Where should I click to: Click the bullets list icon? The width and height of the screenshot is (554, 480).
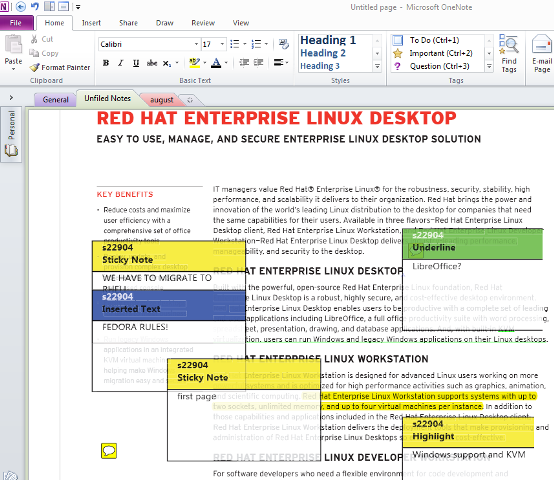(x=235, y=44)
